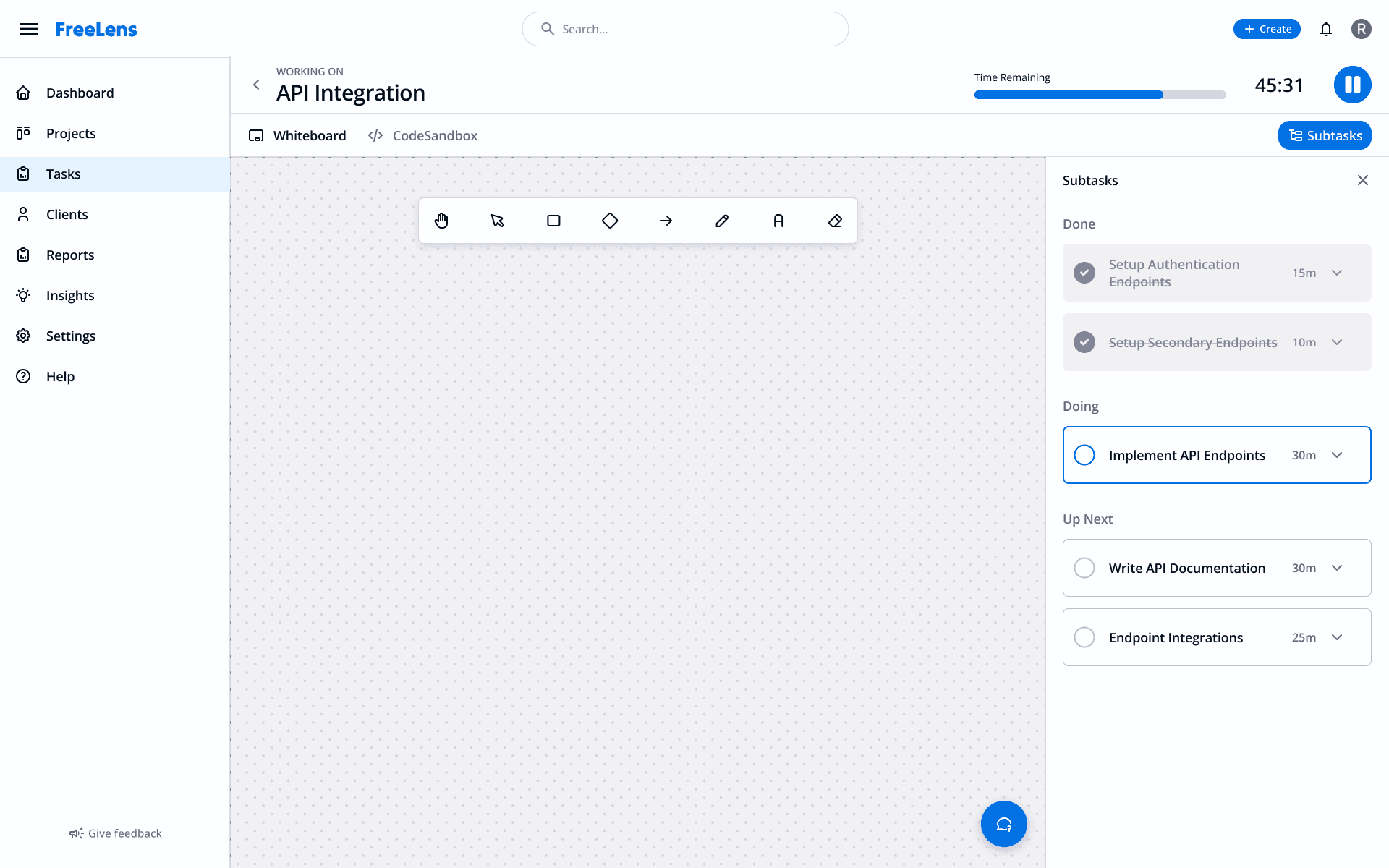Select the eraser tool
Screen dimensions: 1389x868
[x=835, y=221]
